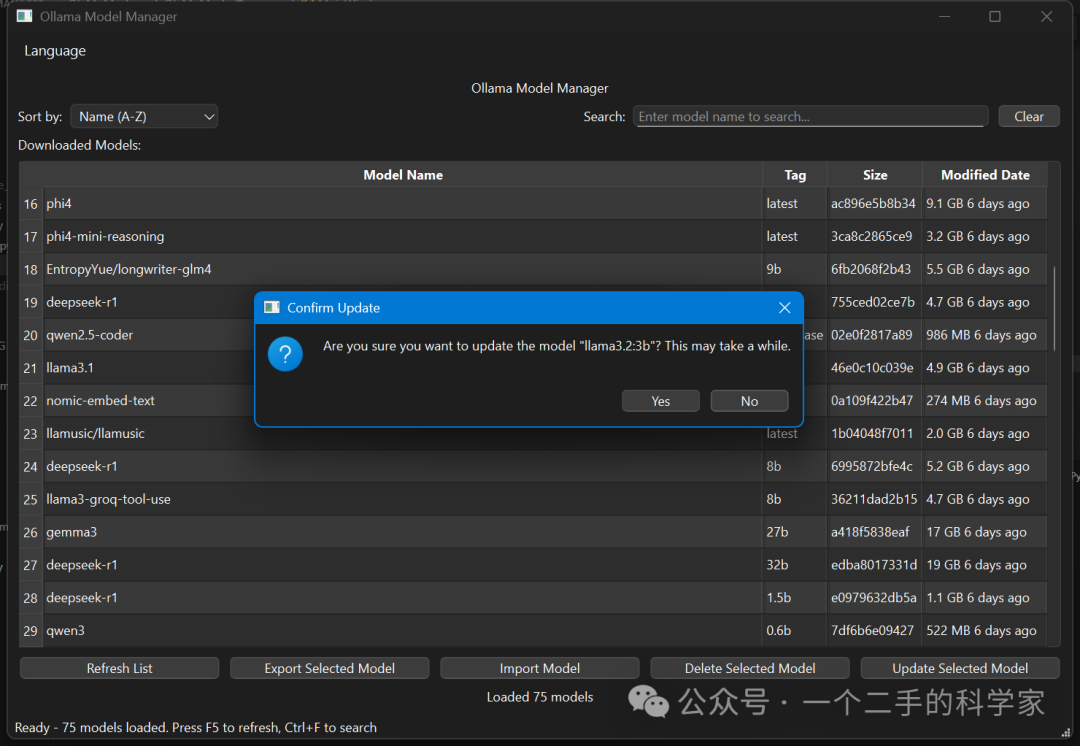Click the 1.5b tag cell
This screenshot has width=1080, height=746.
tap(795, 598)
